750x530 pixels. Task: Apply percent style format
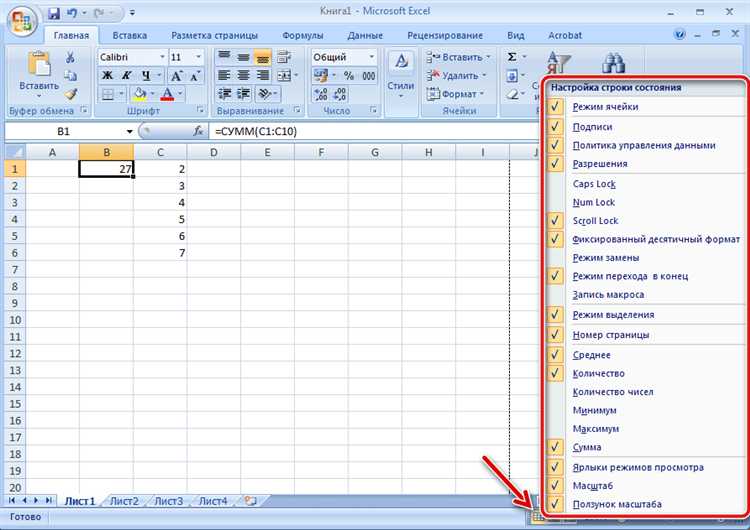(x=349, y=76)
